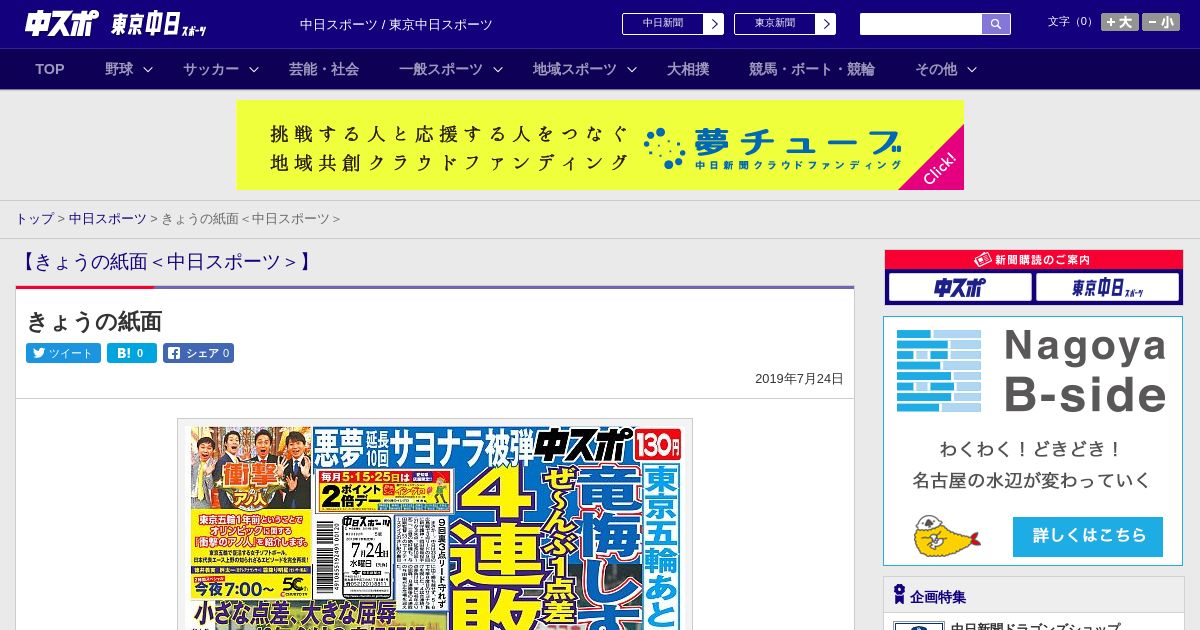The width and height of the screenshot is (1200, 630).
Task: Click the Hatena B! bookmark button
Action: 132,353
